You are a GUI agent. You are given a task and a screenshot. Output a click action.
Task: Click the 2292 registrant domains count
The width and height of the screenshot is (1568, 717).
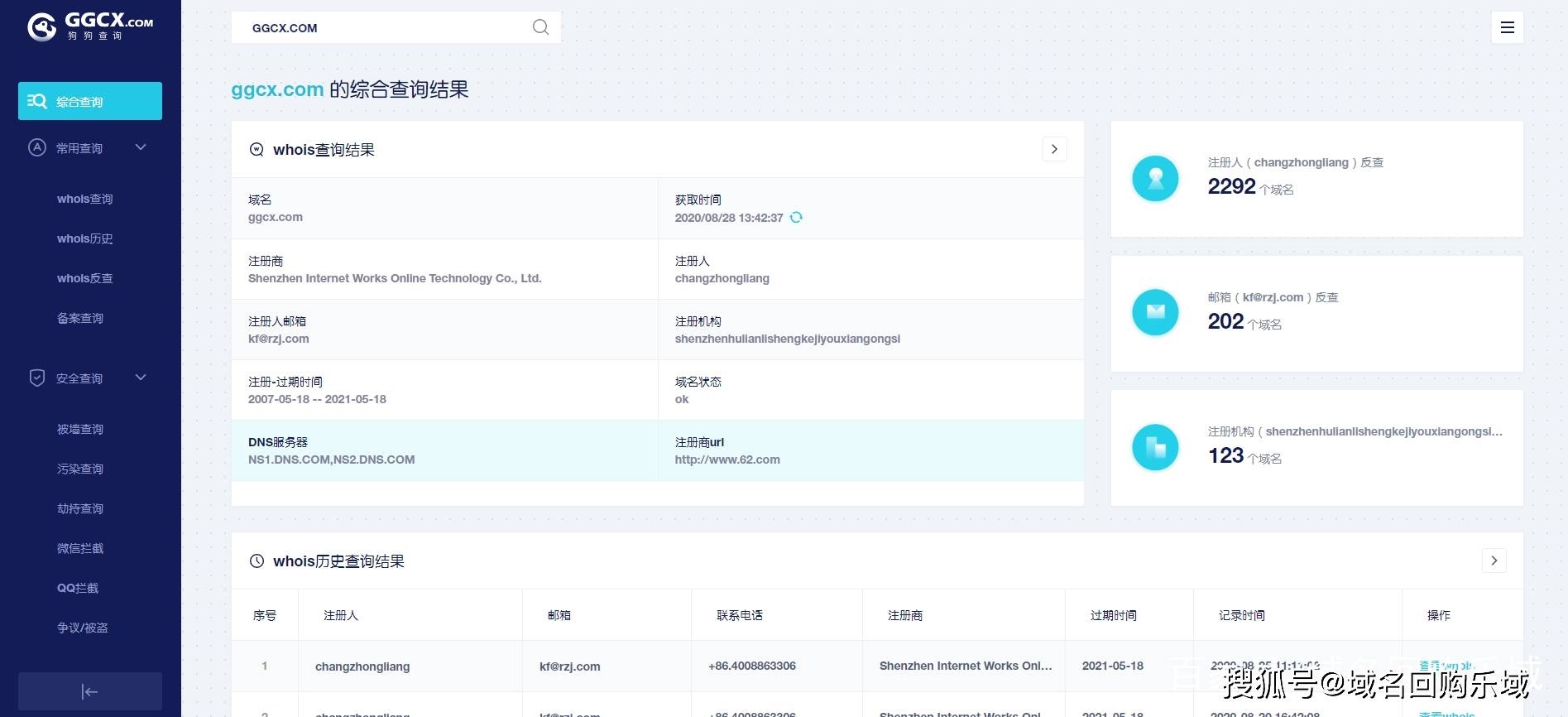(x=1231, y=187)
